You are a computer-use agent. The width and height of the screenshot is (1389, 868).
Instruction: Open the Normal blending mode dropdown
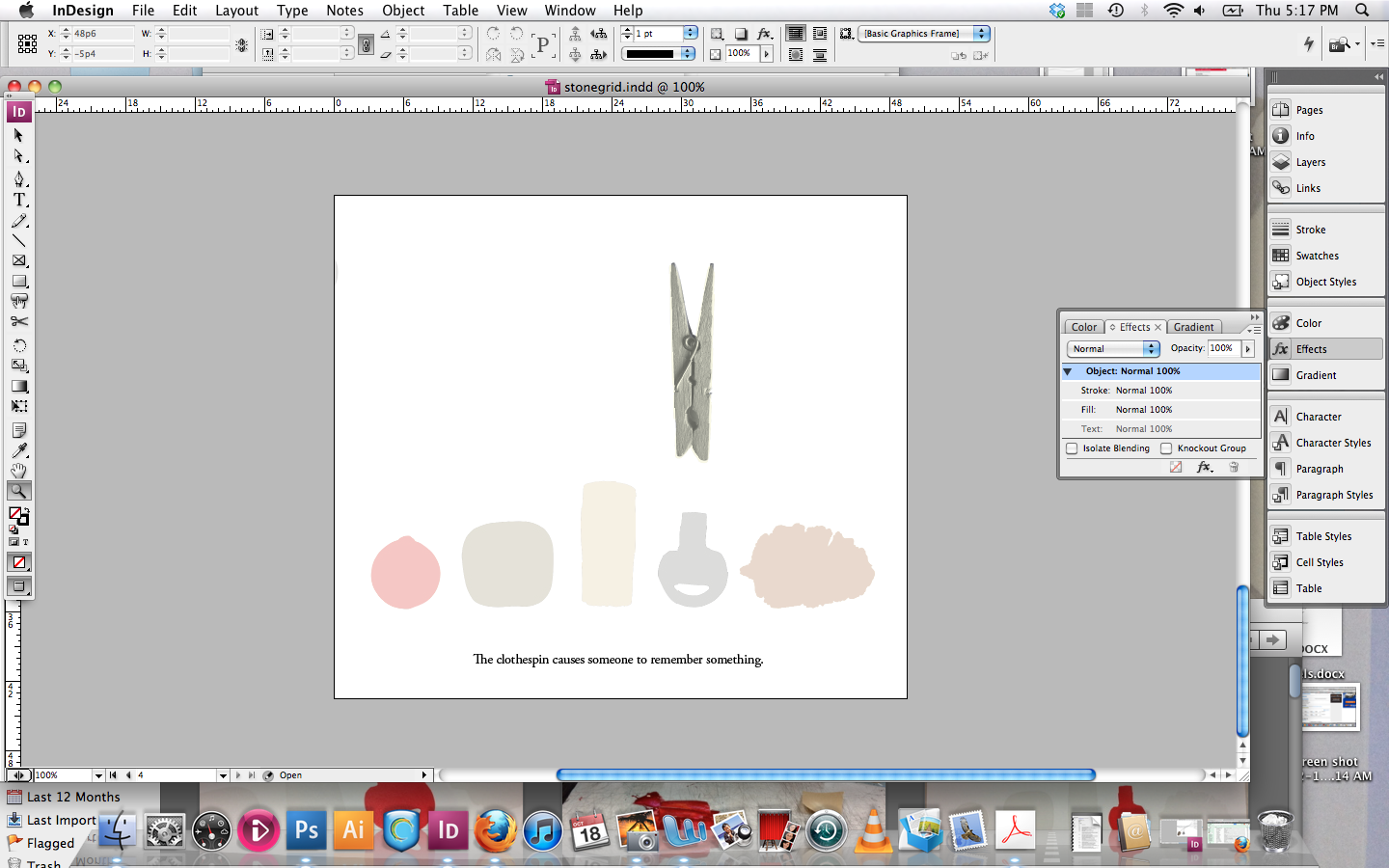pyautogui.click(x=1112, y=349)
